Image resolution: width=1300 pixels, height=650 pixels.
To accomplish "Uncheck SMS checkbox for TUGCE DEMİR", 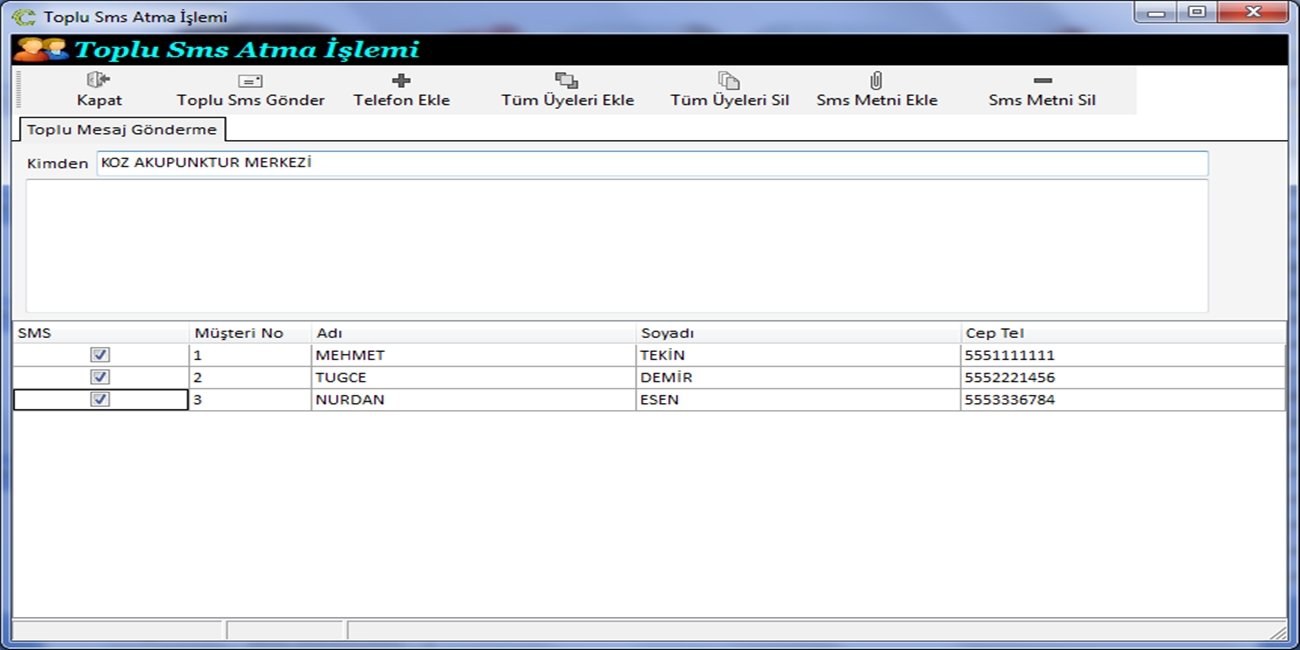I will (100, 377).
